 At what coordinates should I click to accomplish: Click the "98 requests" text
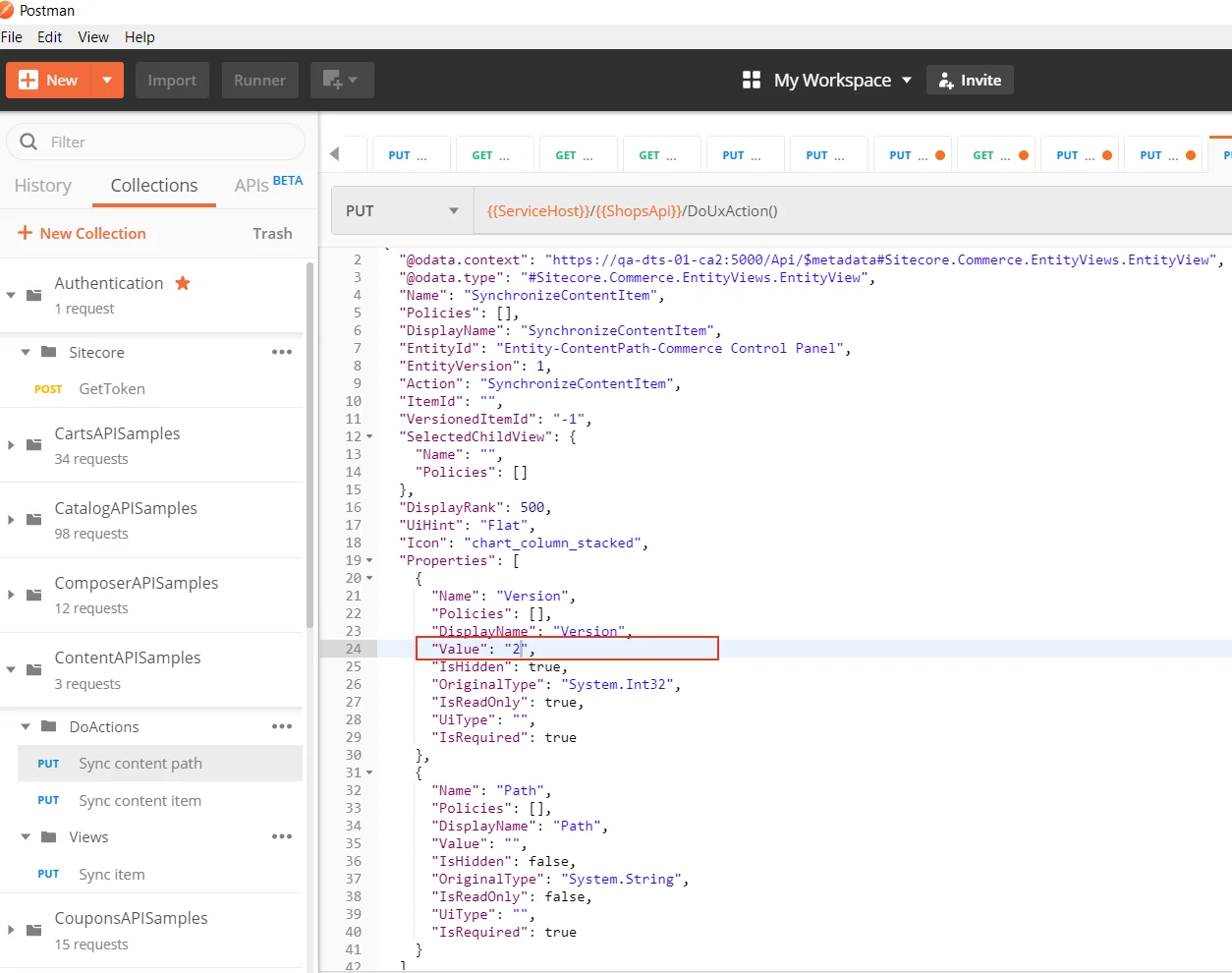(x=91, y=534)
